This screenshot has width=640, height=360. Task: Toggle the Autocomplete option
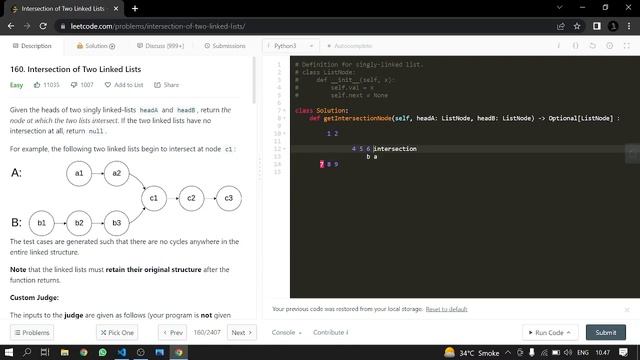click(349, 46)
